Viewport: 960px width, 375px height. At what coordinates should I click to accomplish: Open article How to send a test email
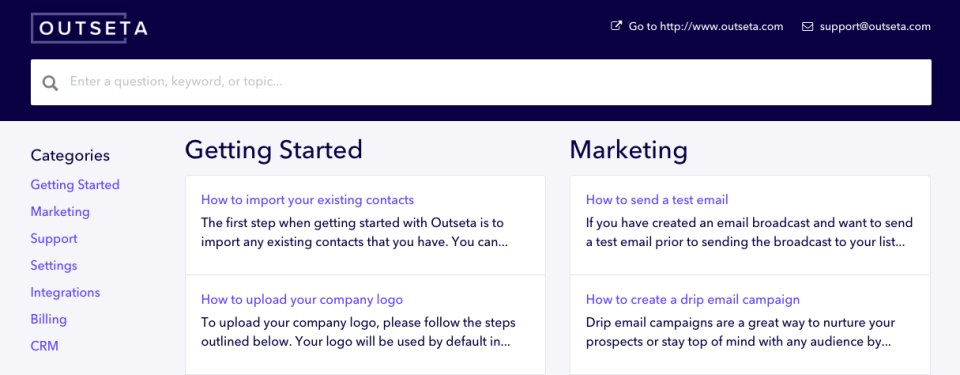pos(657,200)
